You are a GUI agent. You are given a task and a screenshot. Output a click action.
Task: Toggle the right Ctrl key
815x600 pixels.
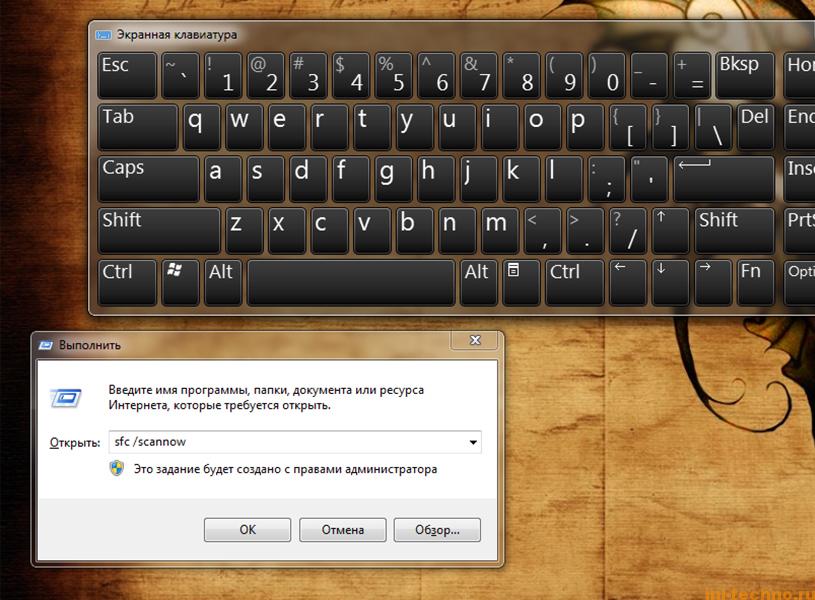coord(574,282)
